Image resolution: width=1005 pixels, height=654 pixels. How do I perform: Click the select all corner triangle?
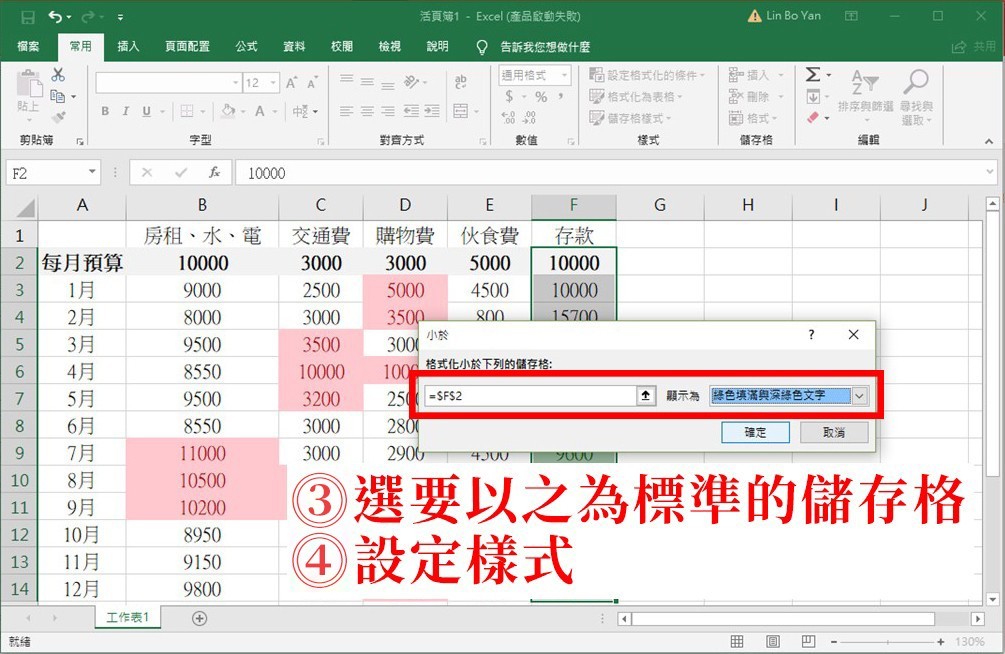(26, 206)
